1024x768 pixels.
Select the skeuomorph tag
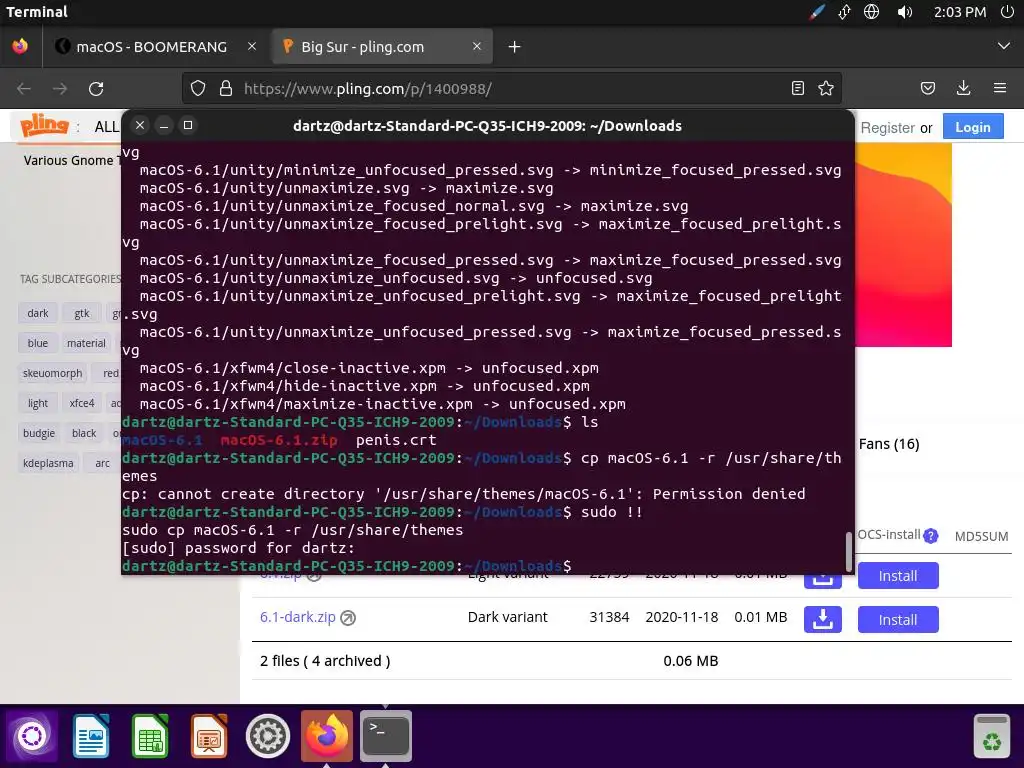pyautogui.click(x=53, y=374)
